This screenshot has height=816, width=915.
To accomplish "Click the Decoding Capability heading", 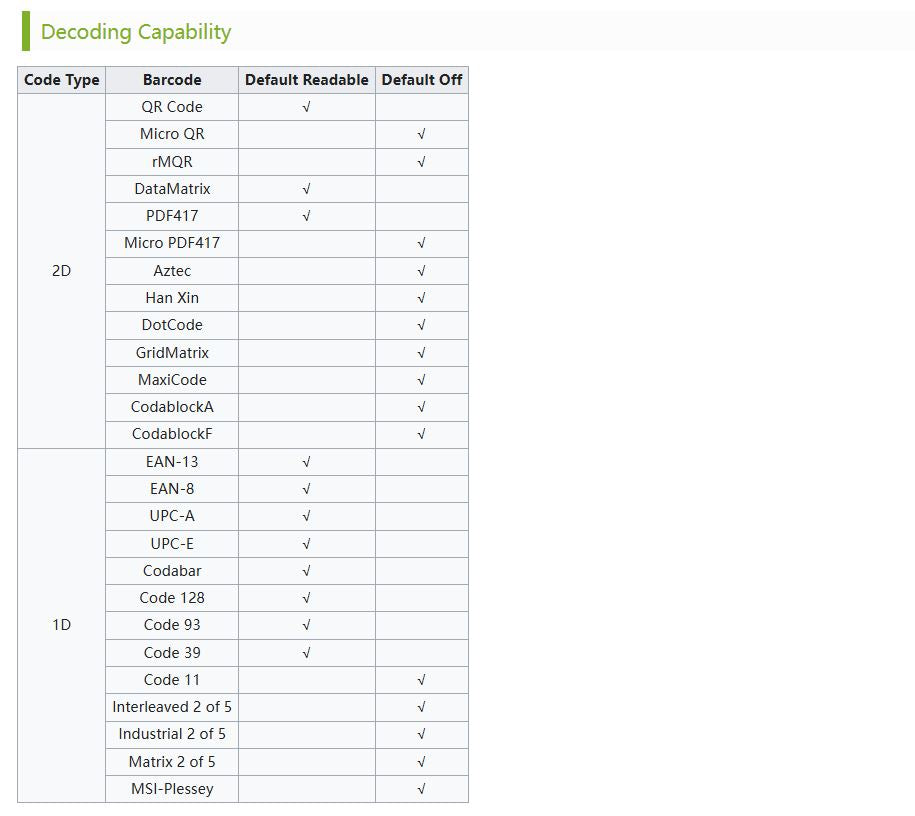I will point(136,32).
